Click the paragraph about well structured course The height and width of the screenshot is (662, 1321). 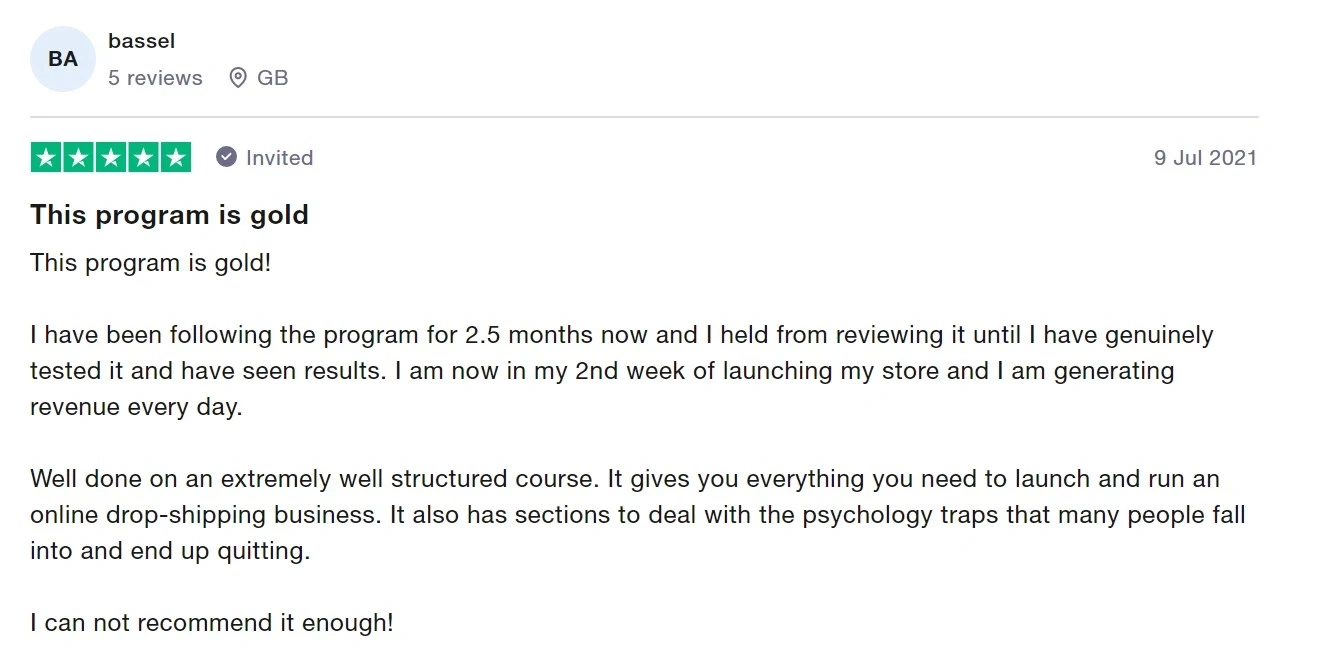(x=638, y=514)
